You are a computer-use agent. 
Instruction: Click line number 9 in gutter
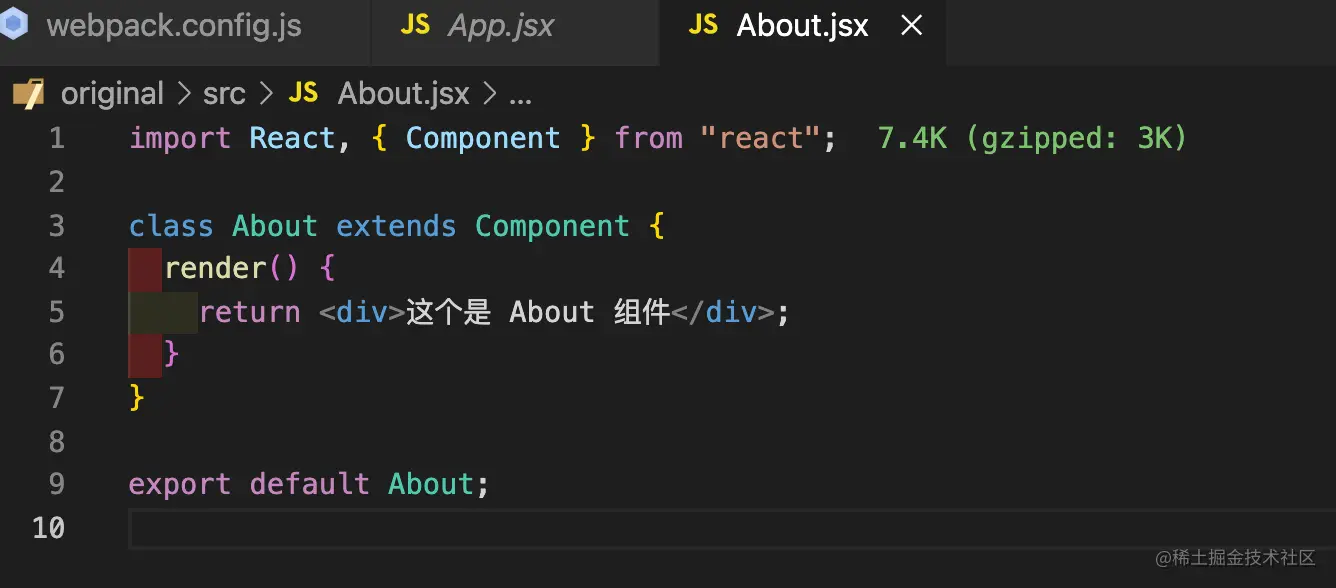tap(56, 484)
